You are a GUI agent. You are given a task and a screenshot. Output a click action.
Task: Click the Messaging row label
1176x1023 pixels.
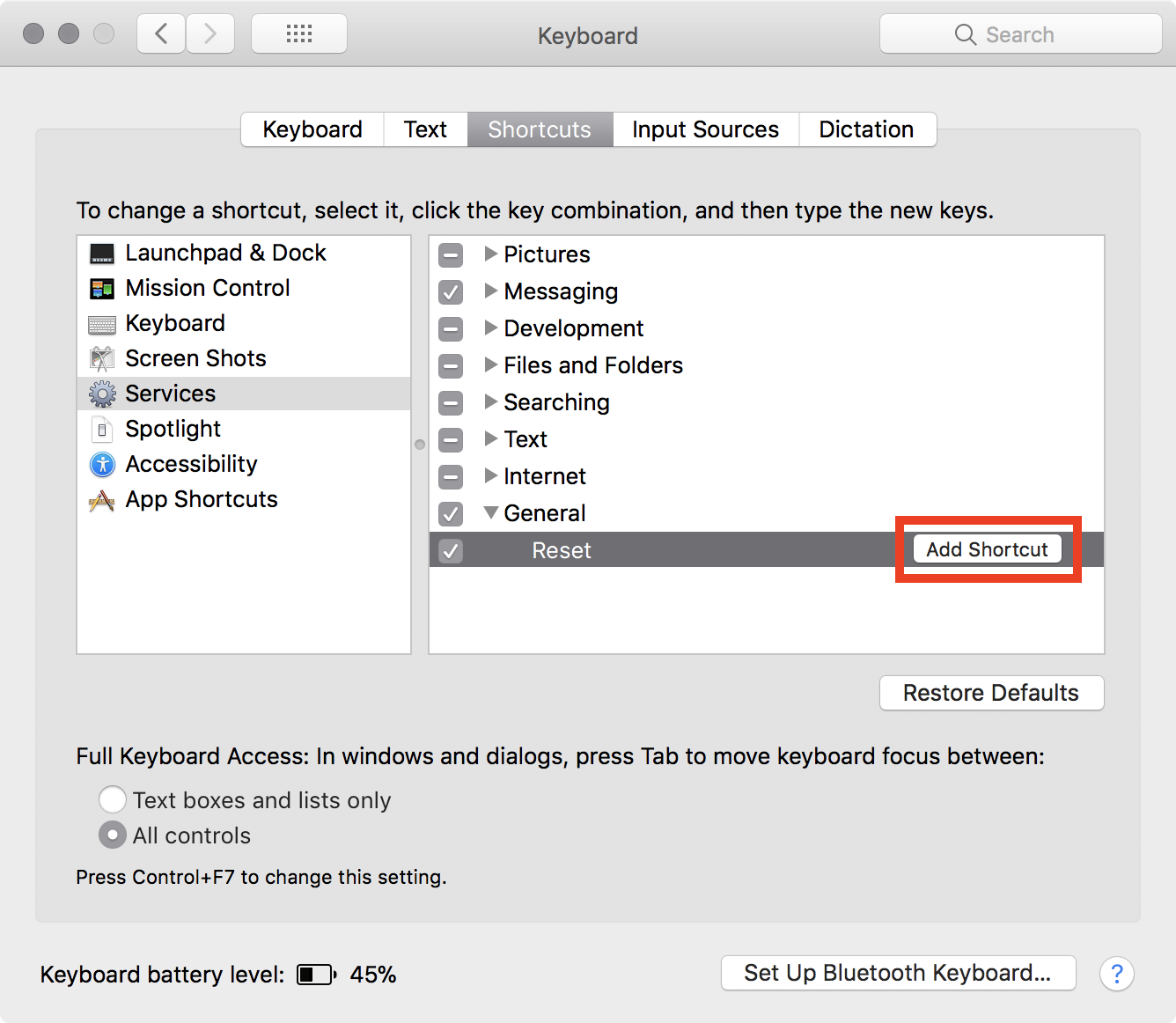(x=561, y=291)
